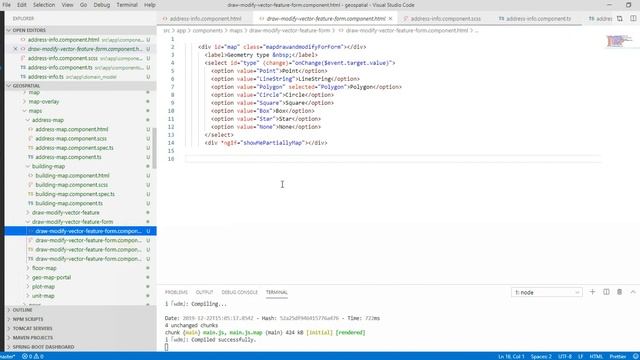The width and height of the screenshot is (640, 360).
Task: Expand the unit-map folder
Action: [x=43, y=296]
